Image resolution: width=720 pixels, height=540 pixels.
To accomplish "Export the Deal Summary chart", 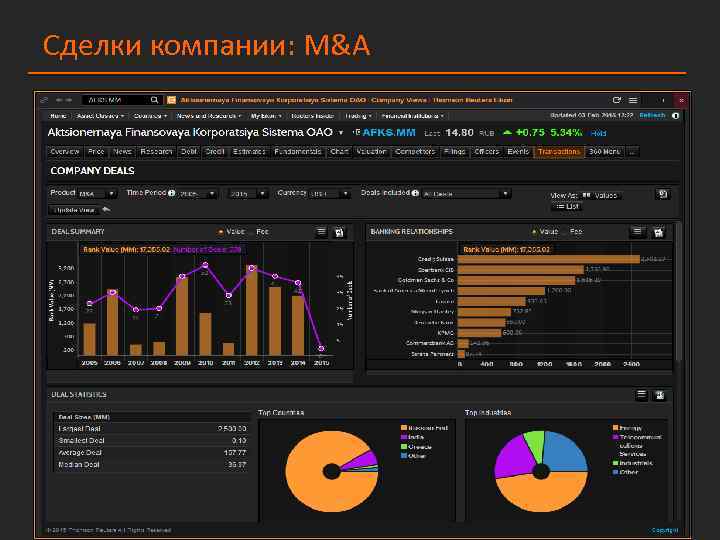I will (x=339, y=232).
